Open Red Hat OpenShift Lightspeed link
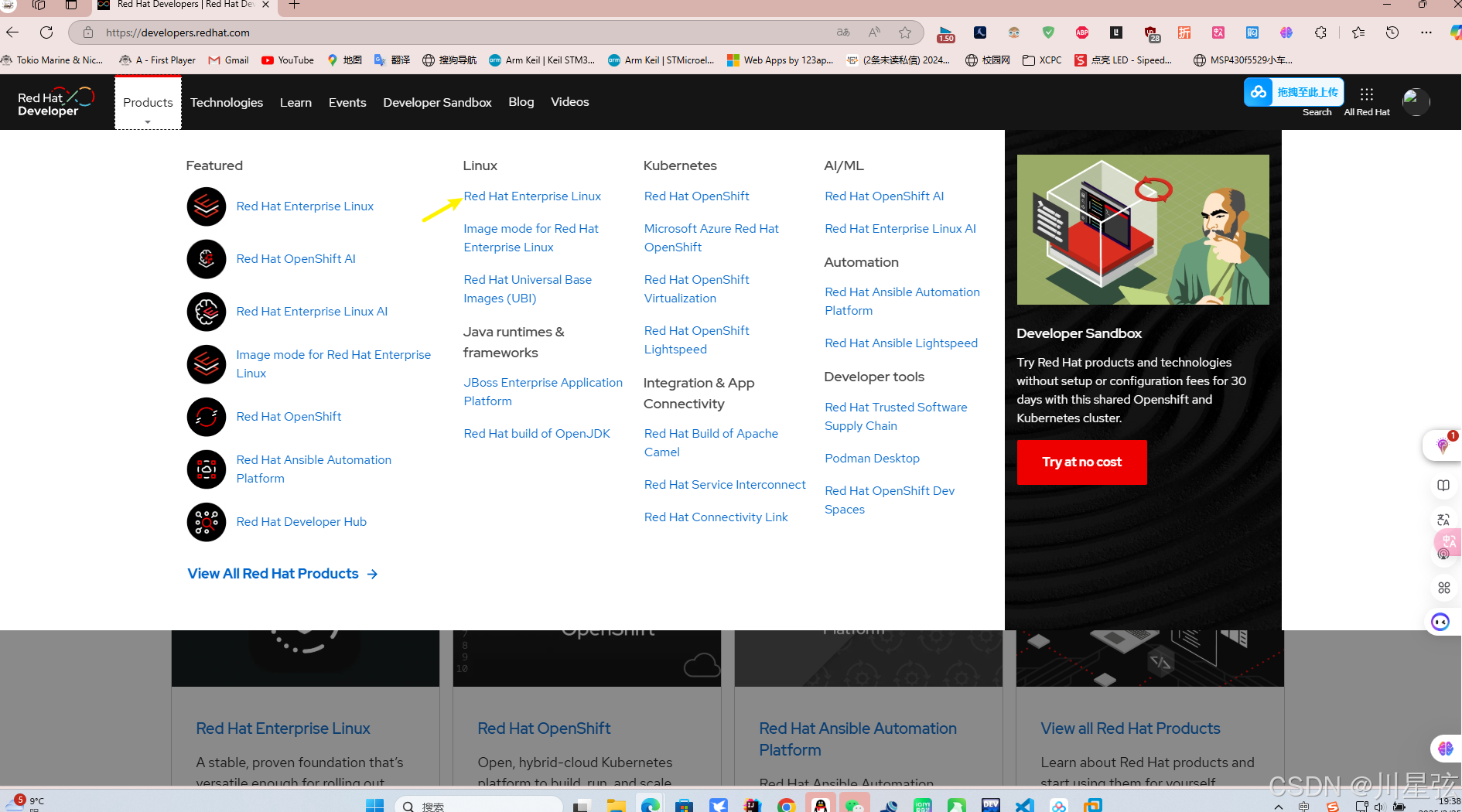This screenshot has width=1462, height=812. point(696,340)
